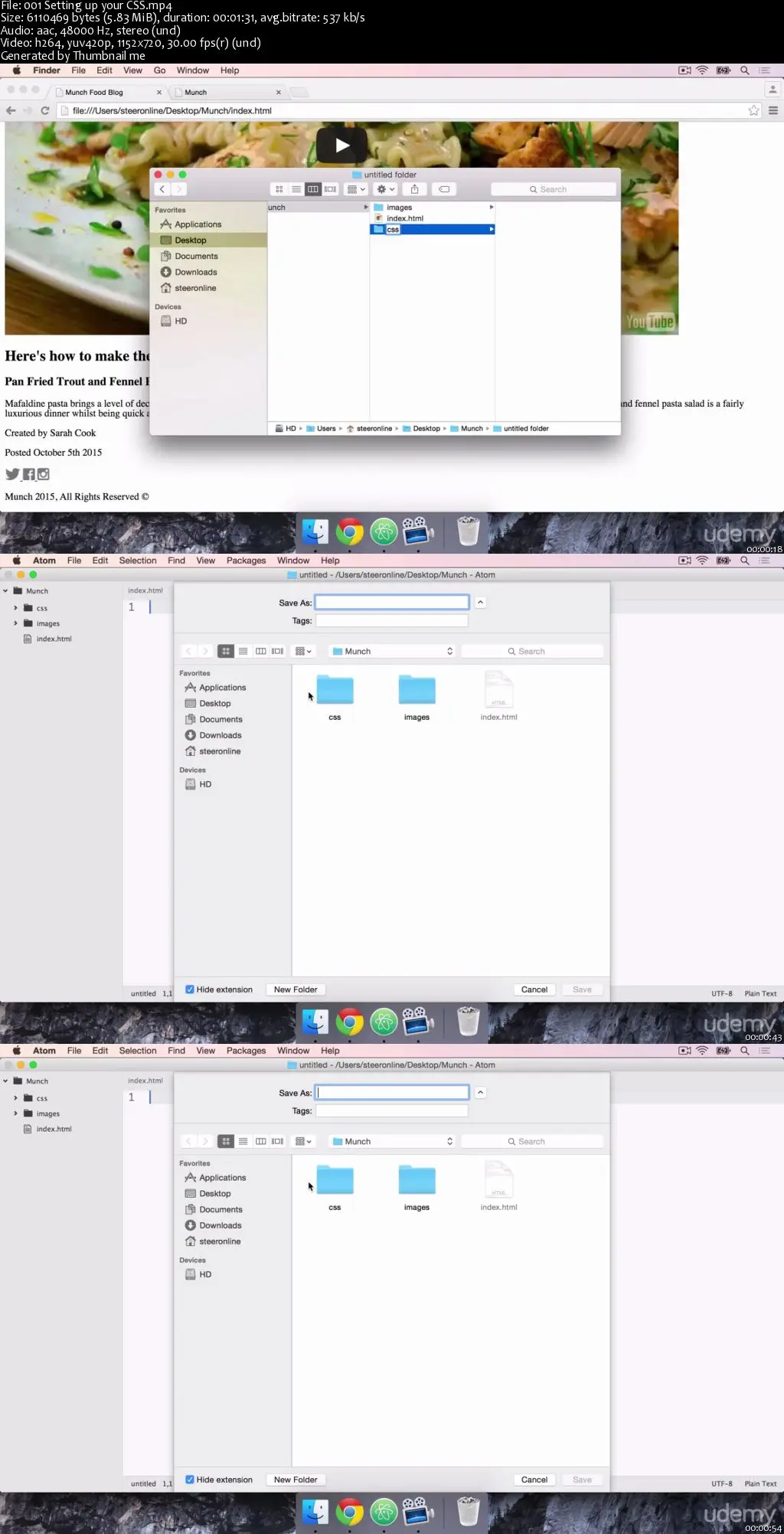The width and height of the screenshot is (784, 1534).
Task: Open the Facebook icon on the blog page
Action: tap(28, 474)
